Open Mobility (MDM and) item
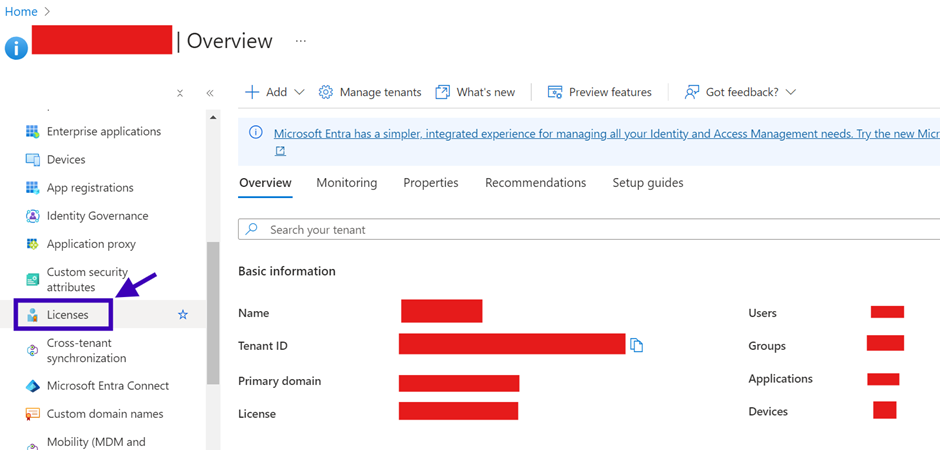Image resolution: width=940 pixels, height=450 pixels. (x=96, y=442)
